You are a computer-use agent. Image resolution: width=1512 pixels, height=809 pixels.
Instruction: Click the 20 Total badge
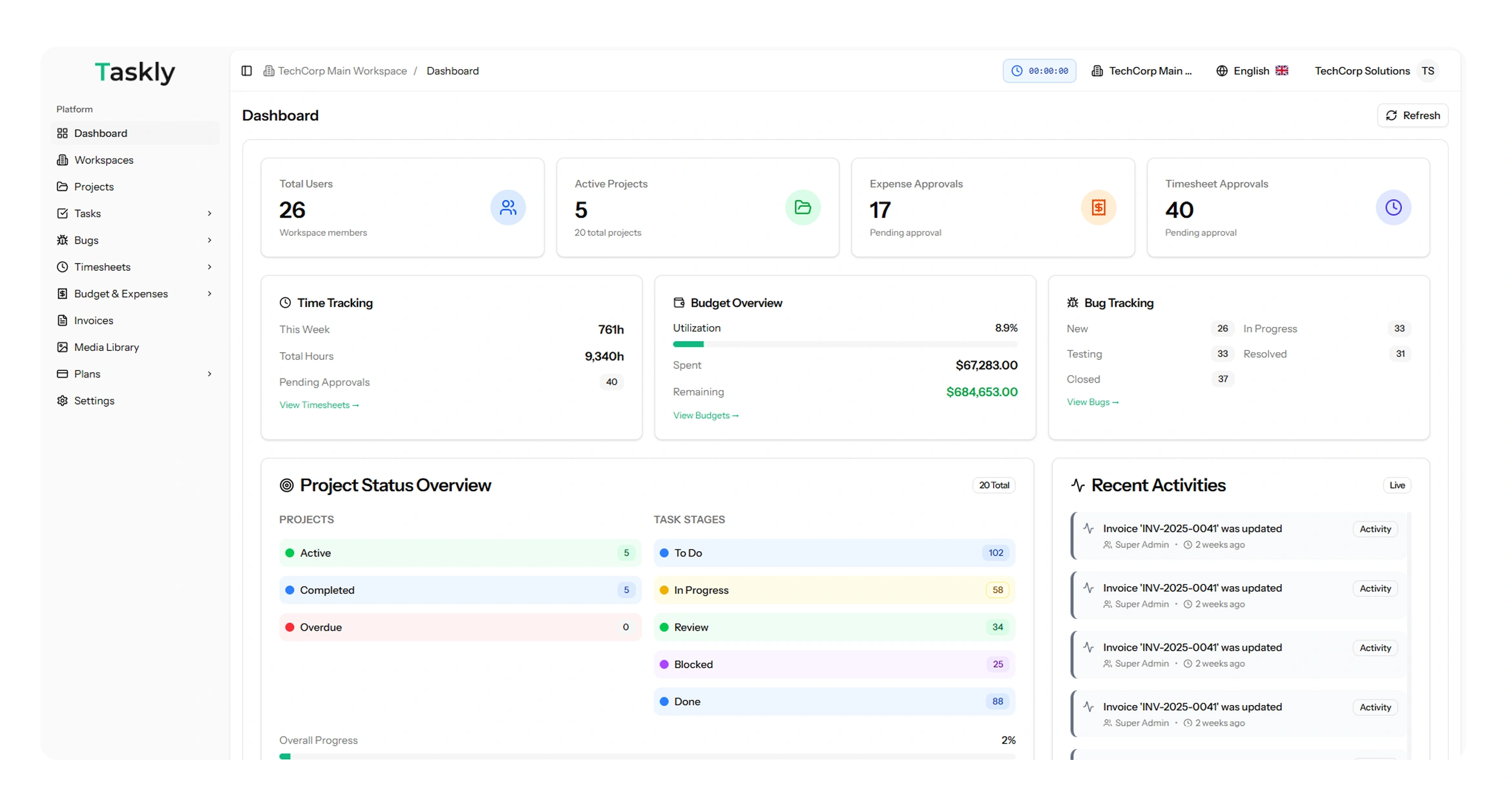(994, 485)
